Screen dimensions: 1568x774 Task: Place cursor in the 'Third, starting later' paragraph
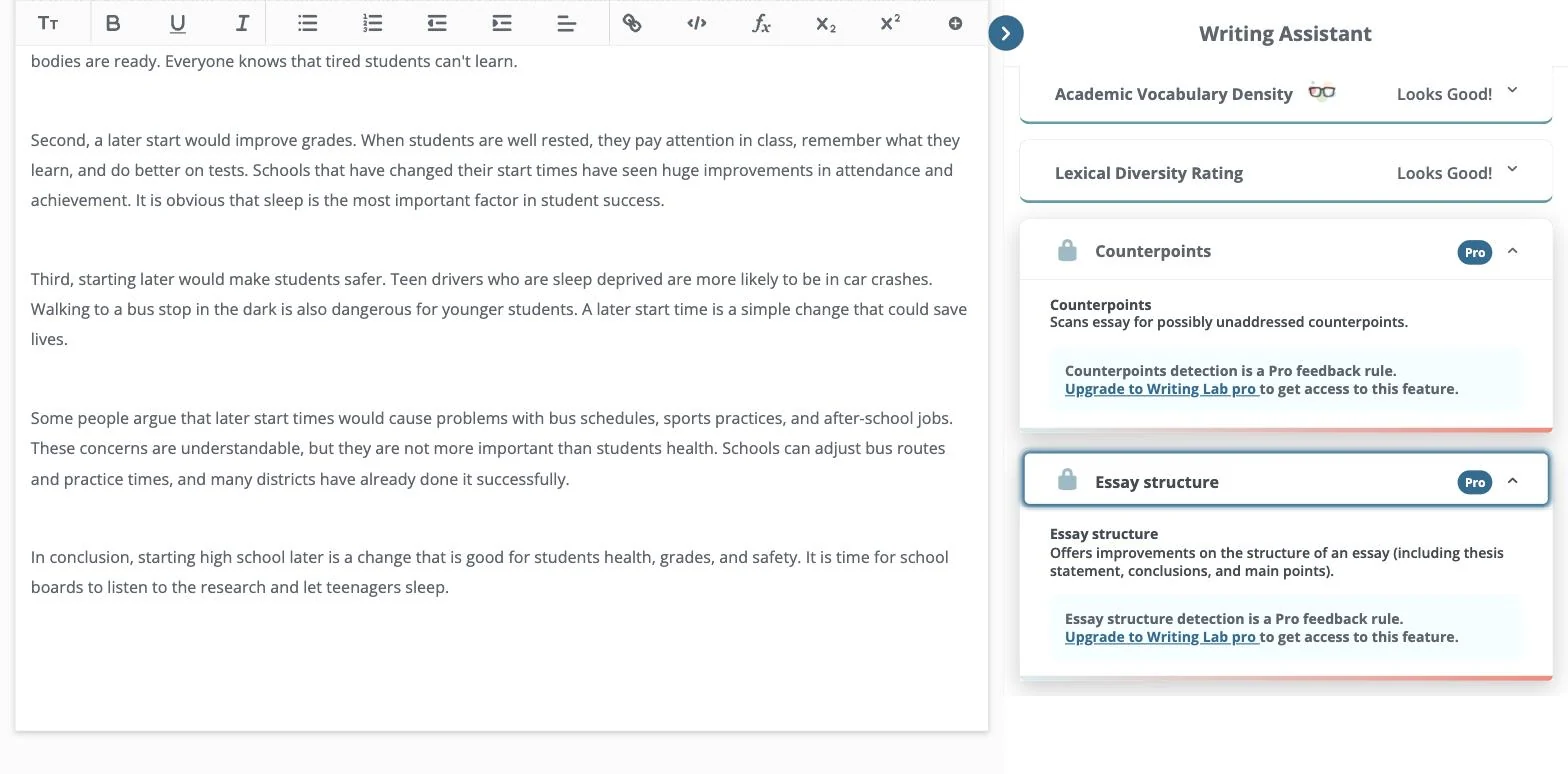click(499, 309)
